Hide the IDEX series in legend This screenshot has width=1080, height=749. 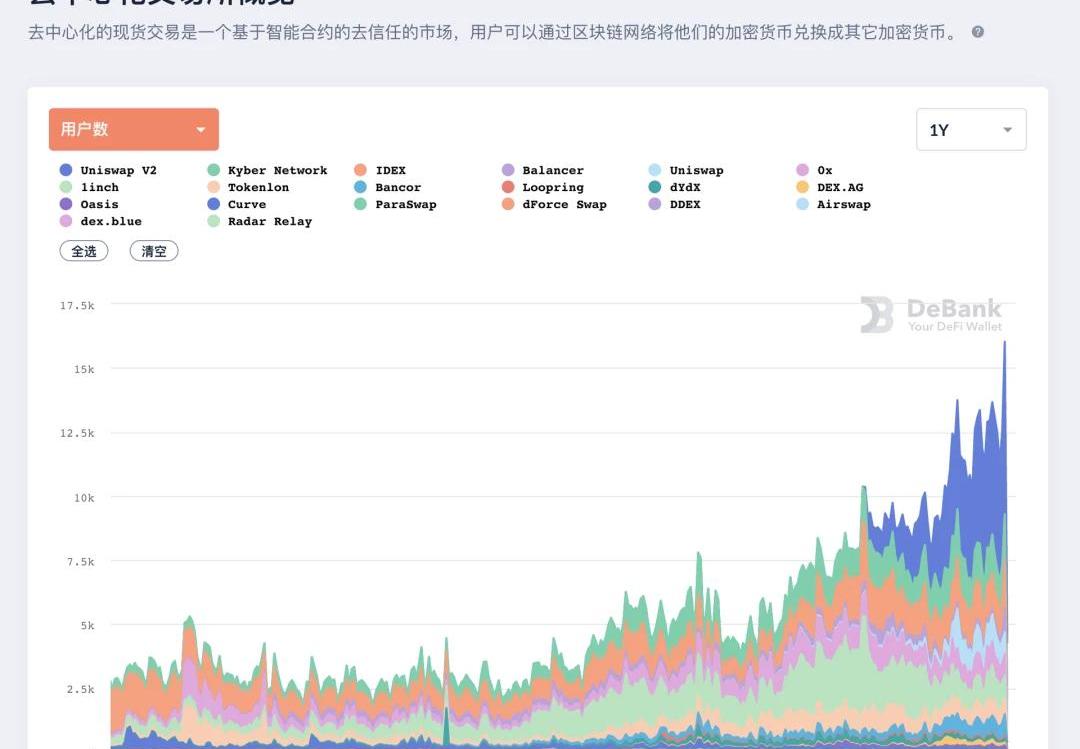[390, 170]
